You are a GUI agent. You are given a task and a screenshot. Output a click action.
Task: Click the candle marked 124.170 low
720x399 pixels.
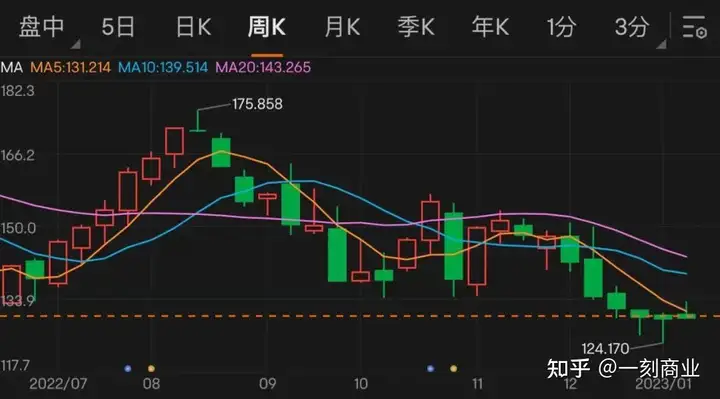[663, 328]
